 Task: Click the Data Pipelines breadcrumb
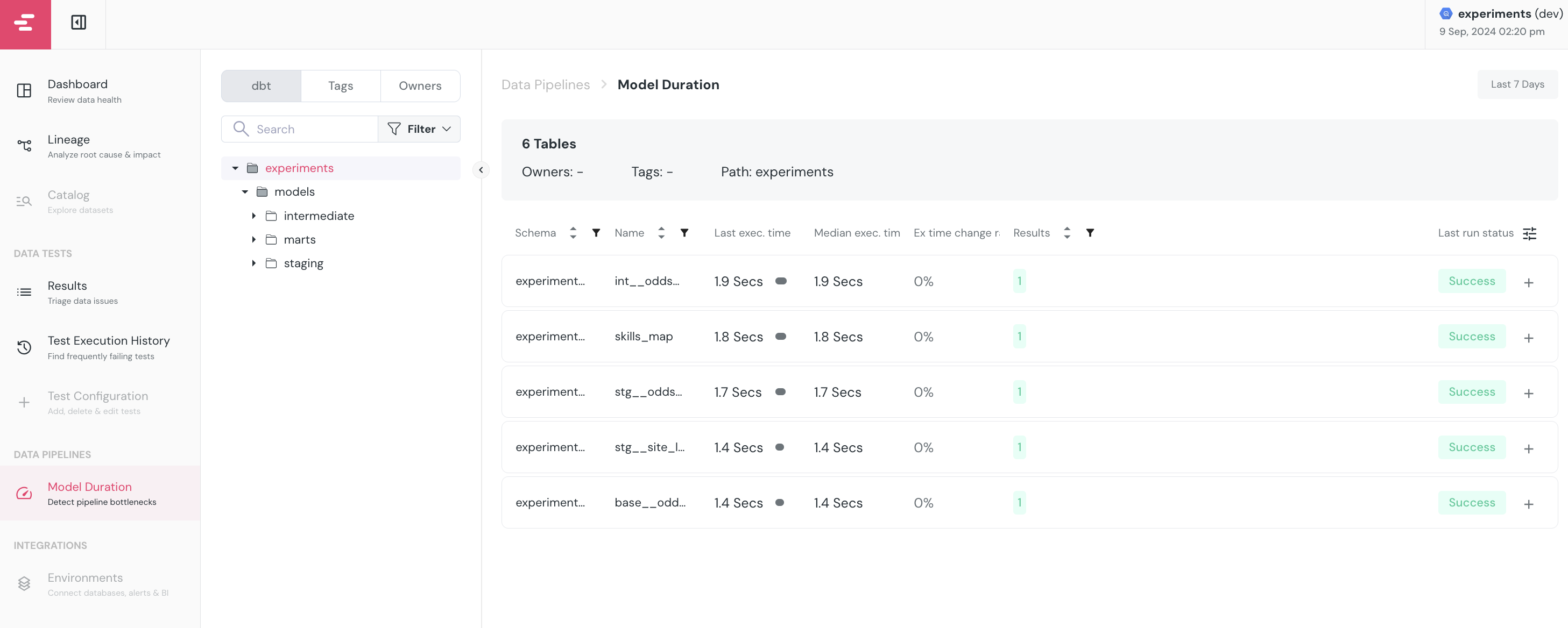(x=546, y=84)
